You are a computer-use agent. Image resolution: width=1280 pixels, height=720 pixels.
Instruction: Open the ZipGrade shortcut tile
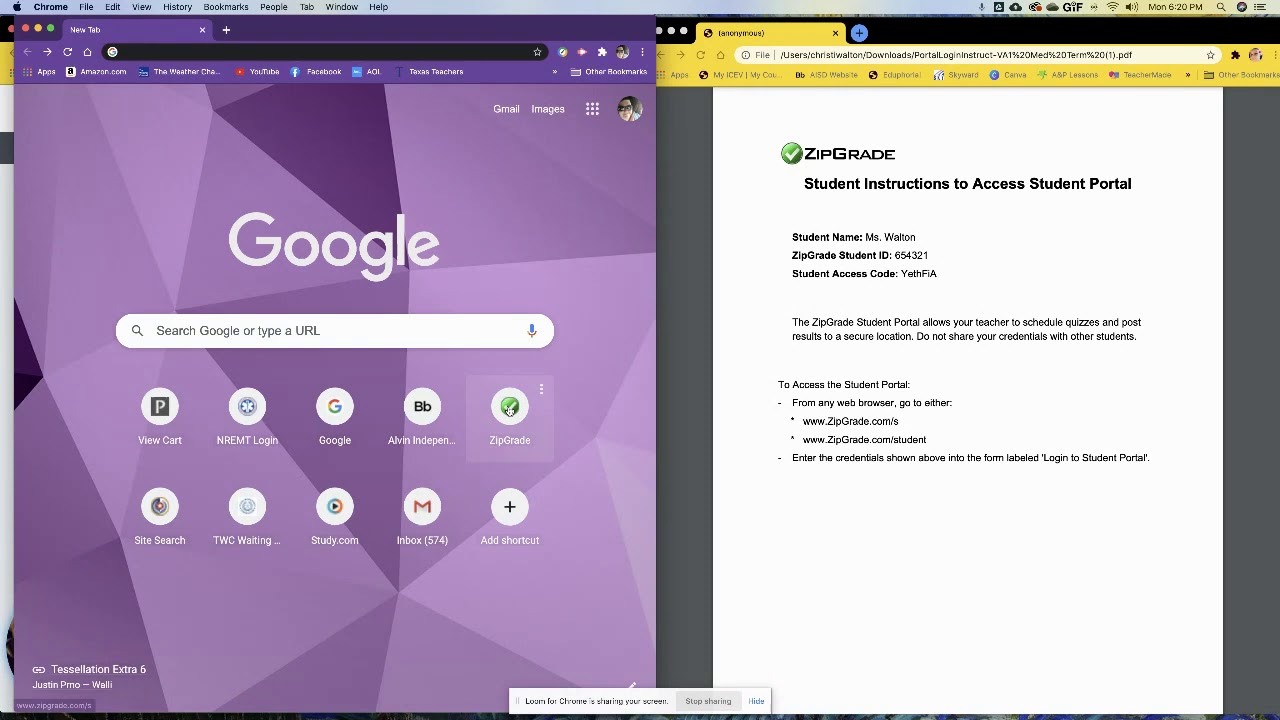(509, 417)
